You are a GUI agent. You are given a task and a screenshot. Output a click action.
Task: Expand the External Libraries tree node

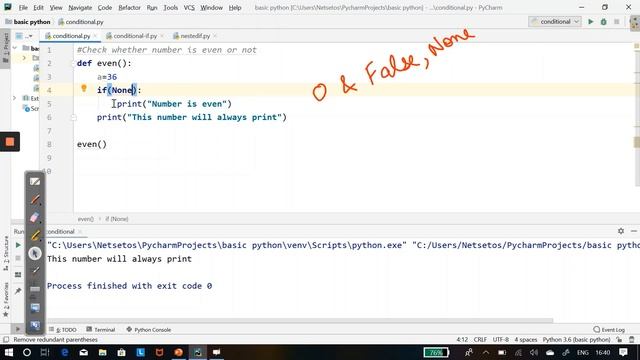pos(15,98)
